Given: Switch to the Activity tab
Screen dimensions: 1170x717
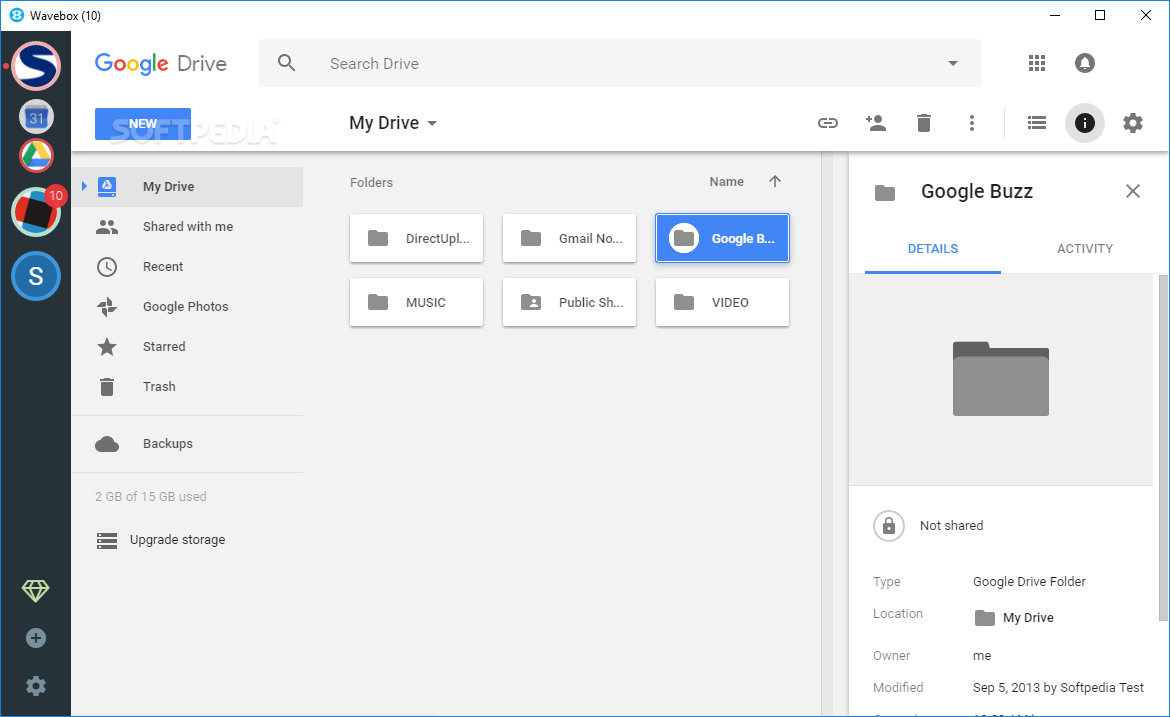Looking at the screenshot, I should coord(1084,249).
